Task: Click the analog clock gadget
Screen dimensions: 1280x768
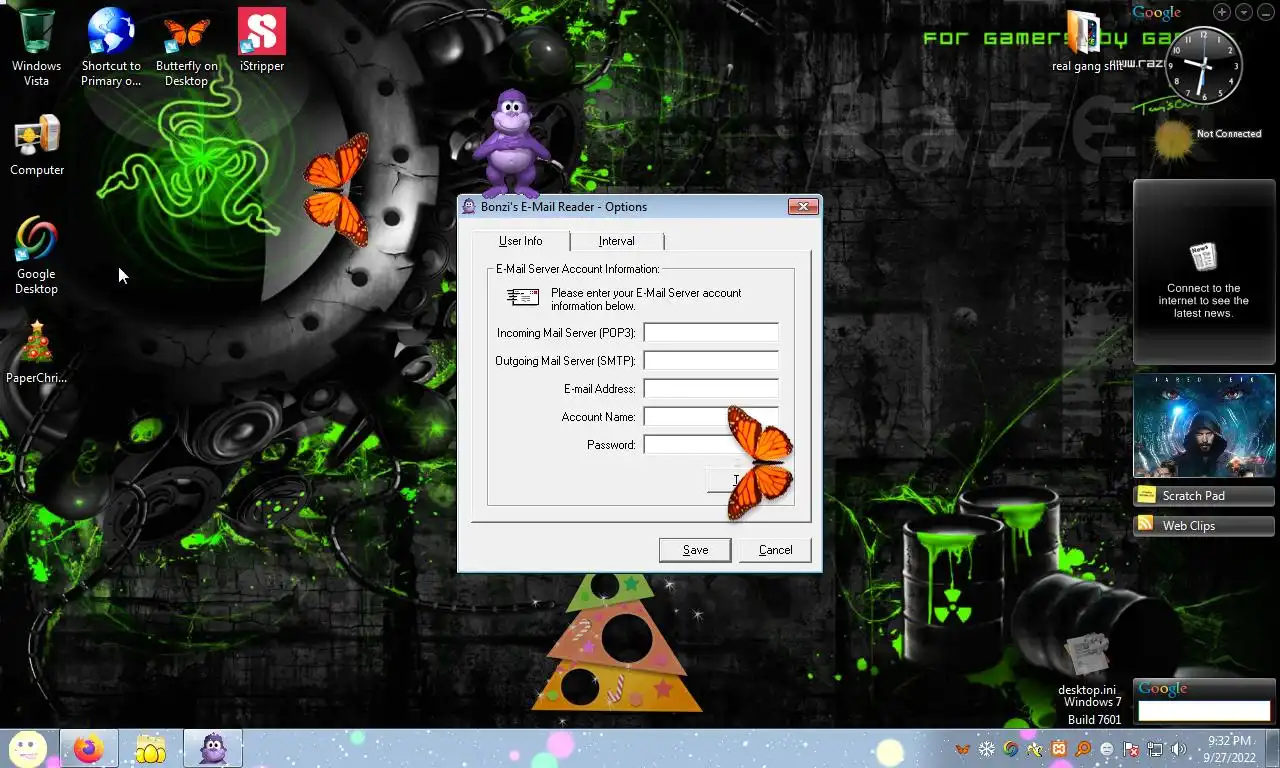Action: [1204, 65]
